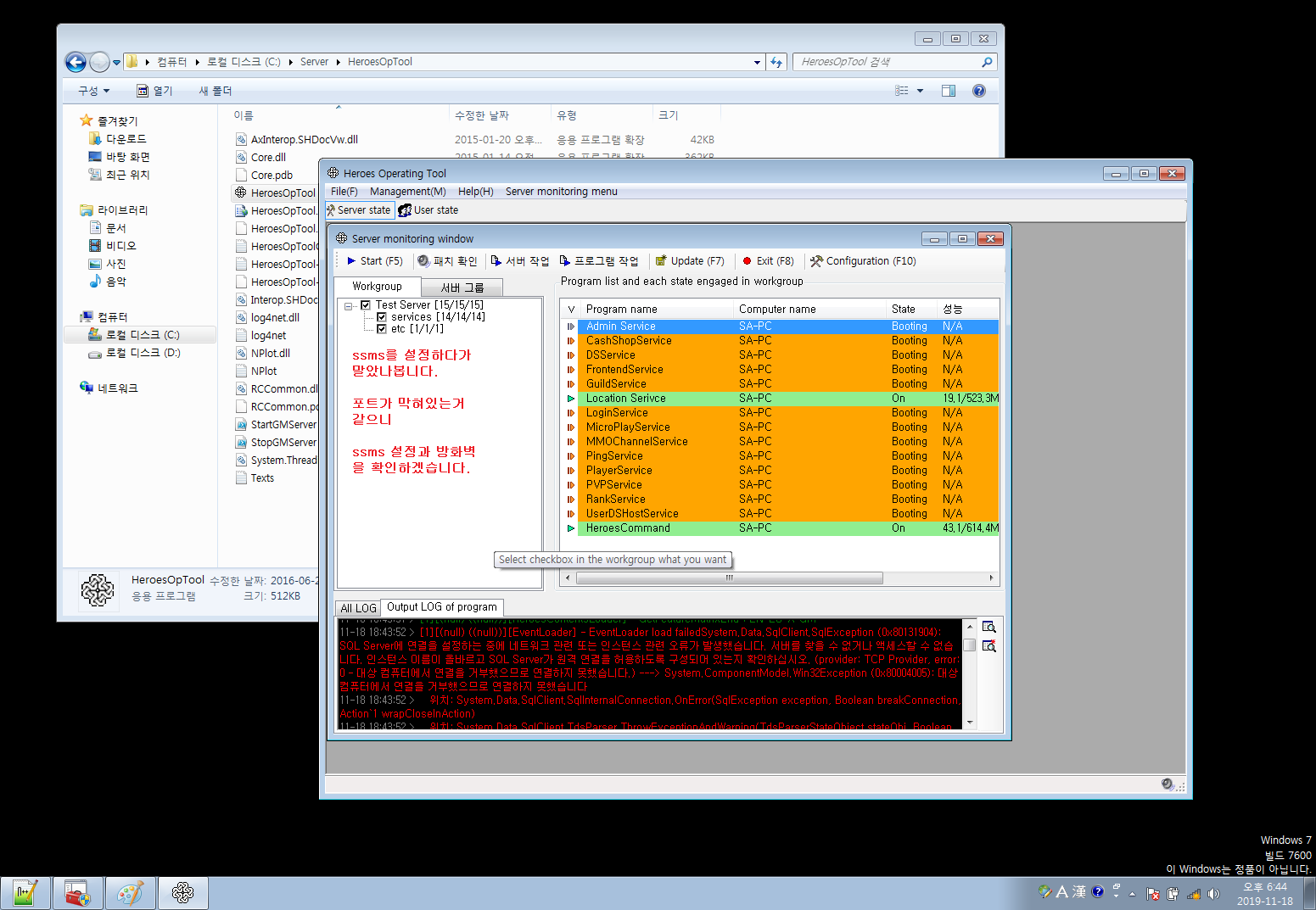The width and height of the screenshot is (1316, 910).
Task: Click Admin Service booting status icon
Action: (x=571, y=327)
